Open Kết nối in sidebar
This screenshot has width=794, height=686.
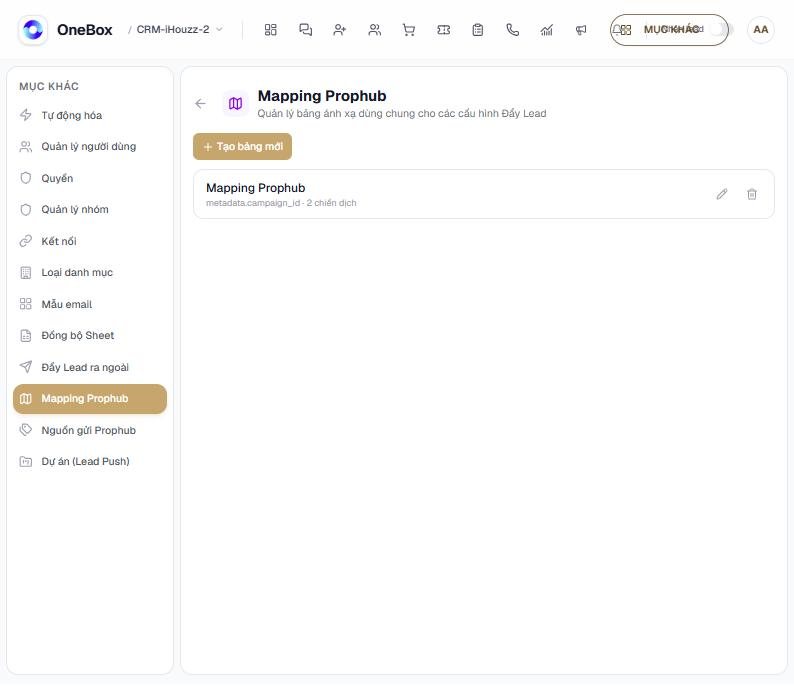click(90, 241)
